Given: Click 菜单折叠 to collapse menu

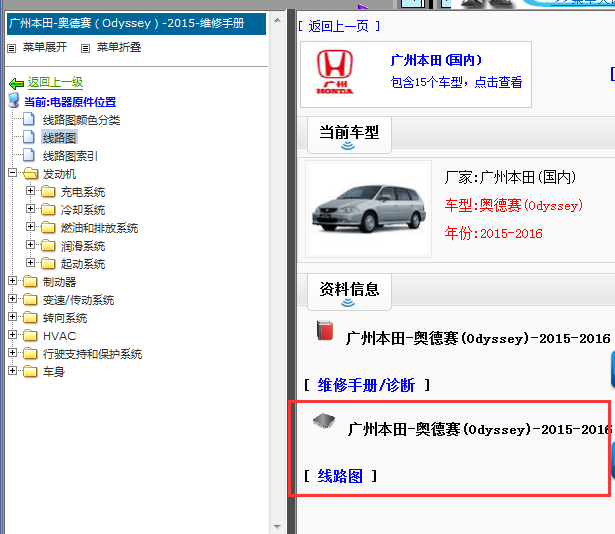Looking at the screenshot, I should [119, 47].
